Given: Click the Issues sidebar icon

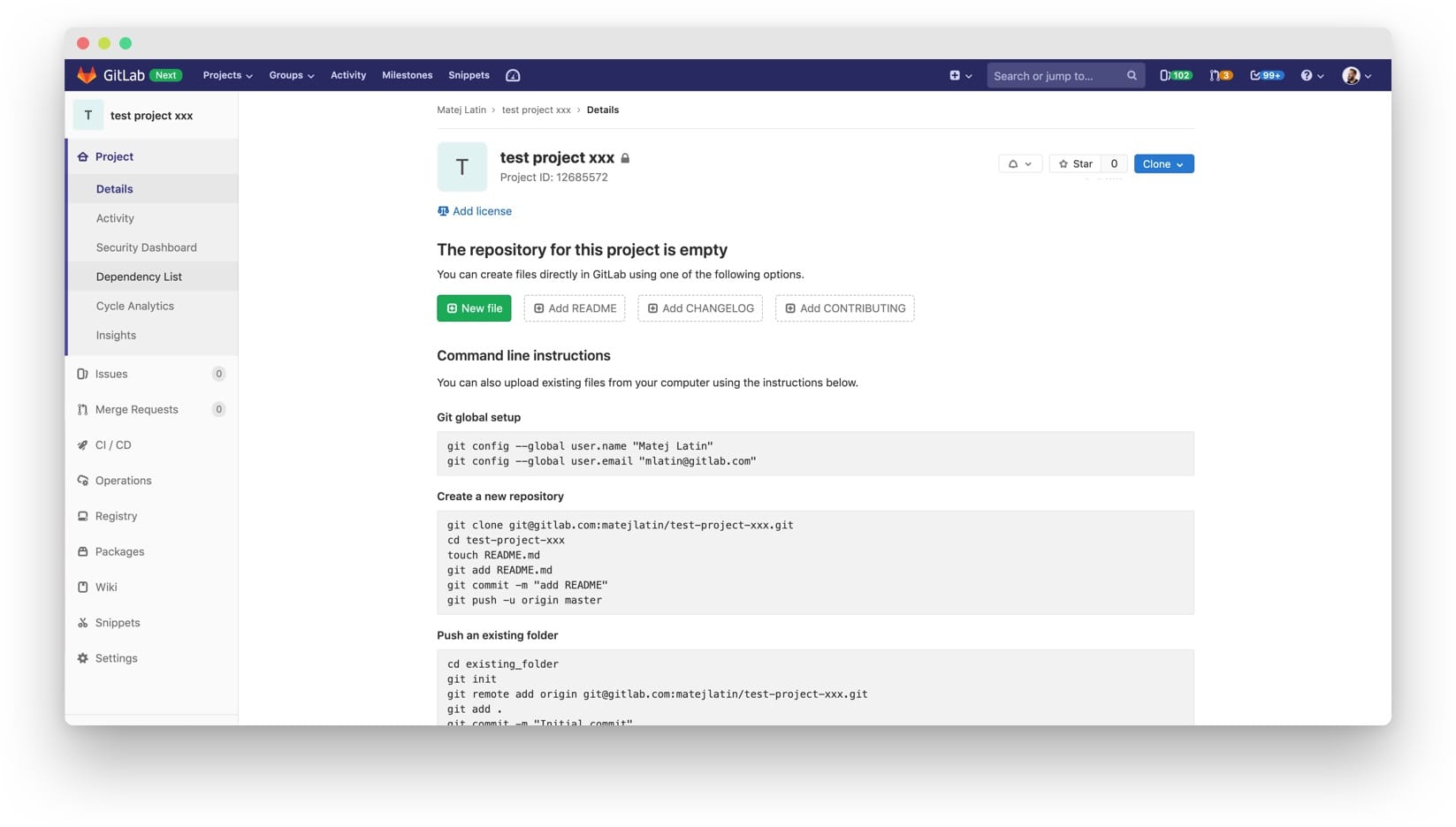Looking at the screenshot, I should coord(82,374).
